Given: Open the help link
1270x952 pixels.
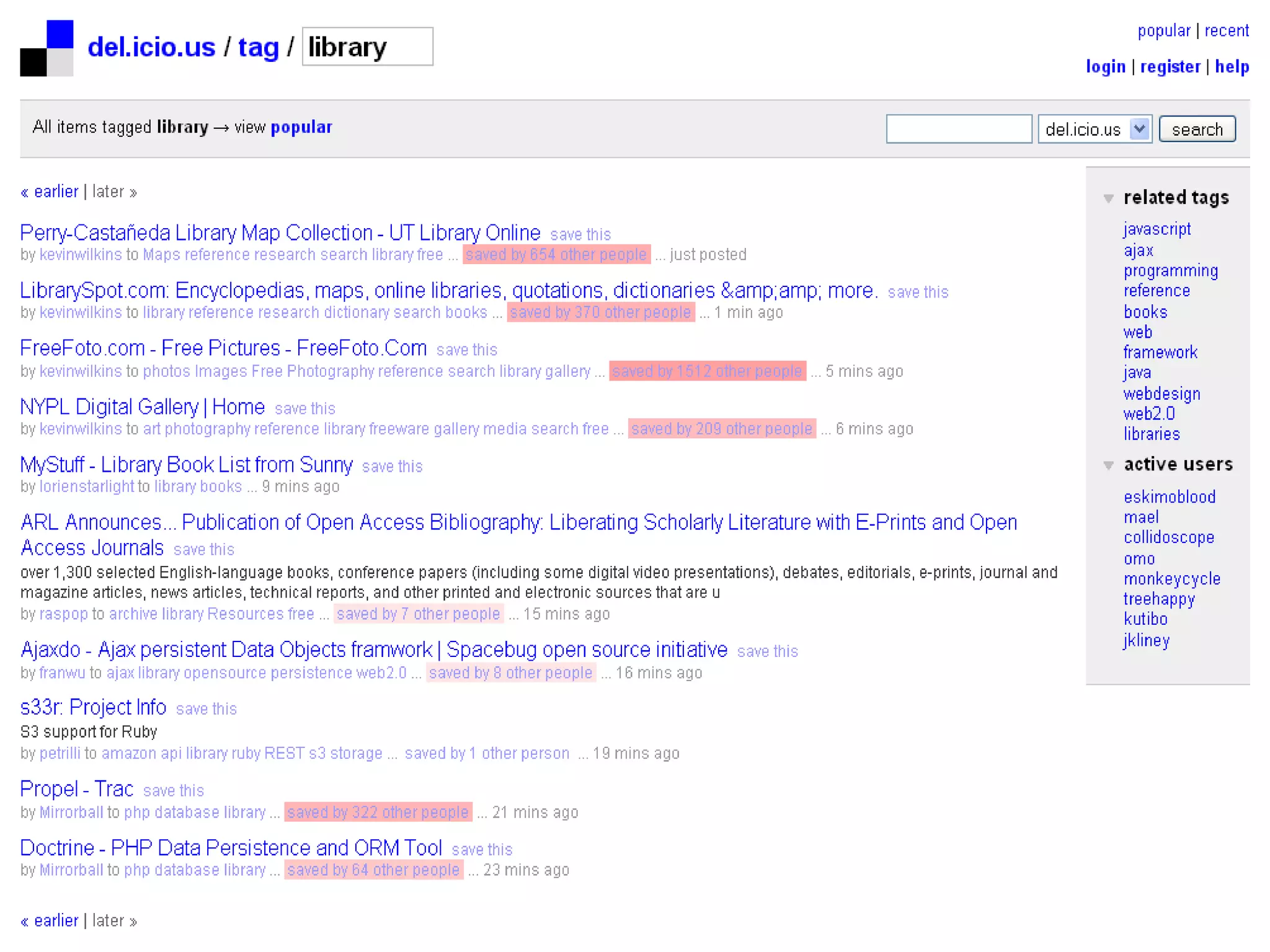Looking at the screenshot, I should tap(1231, 66).
